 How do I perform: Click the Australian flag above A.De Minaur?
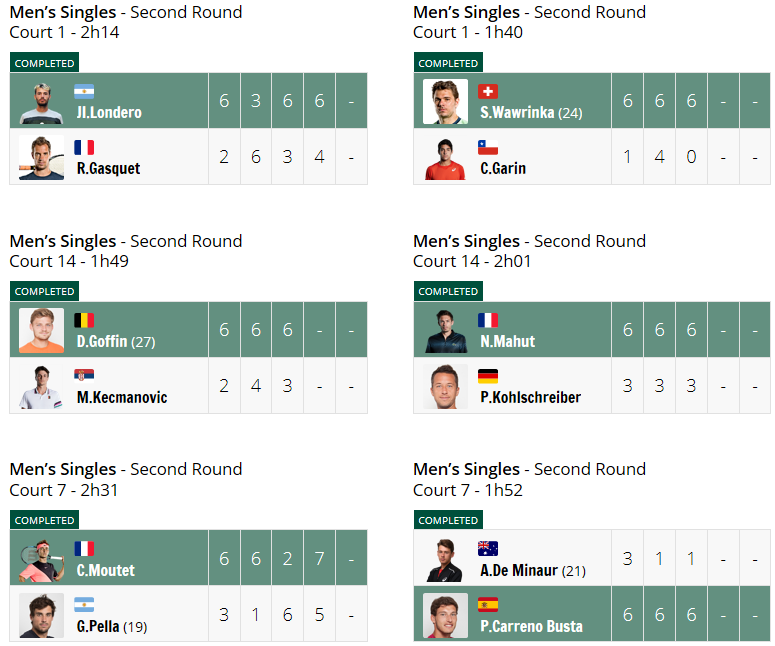(x=487, y=549)
